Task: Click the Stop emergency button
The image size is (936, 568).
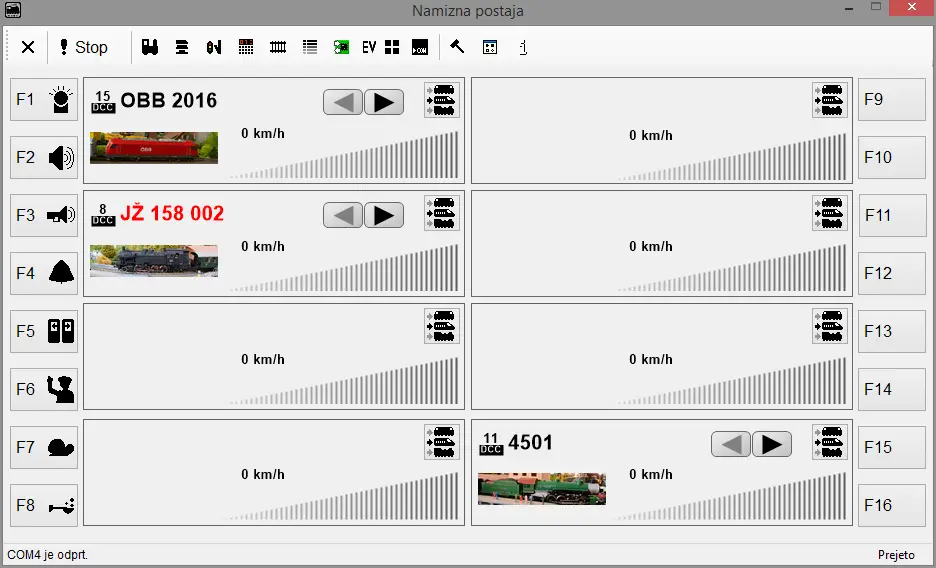Action: tap(83, 47)
